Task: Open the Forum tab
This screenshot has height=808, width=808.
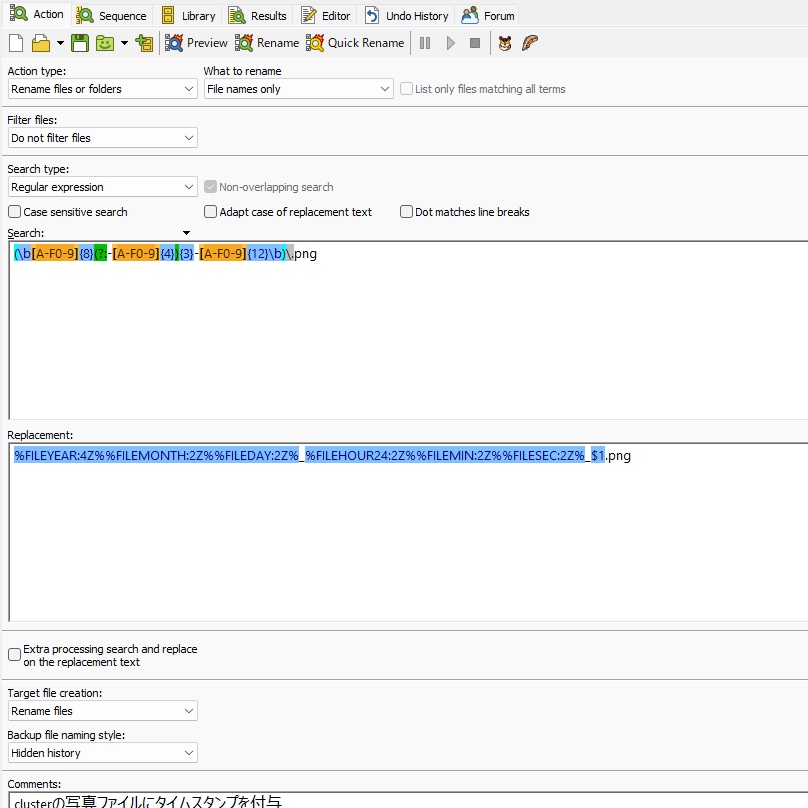Action: pos(487,16)
